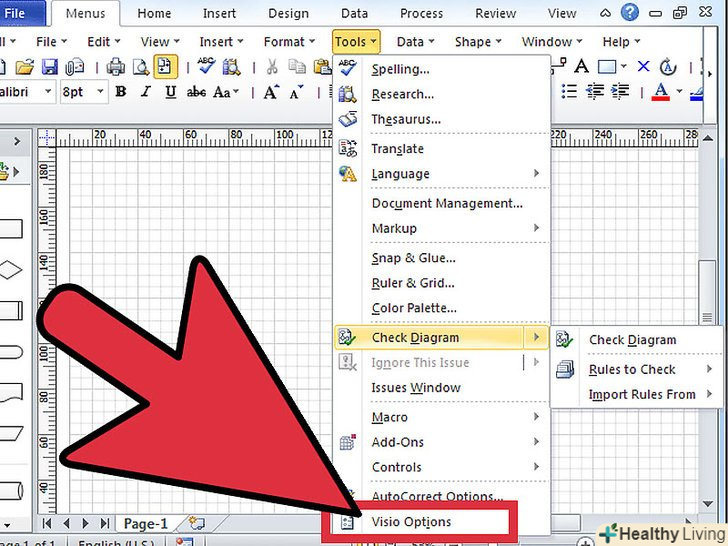
Task: Choose Issues Window menu item
Action: pos(442,388)
